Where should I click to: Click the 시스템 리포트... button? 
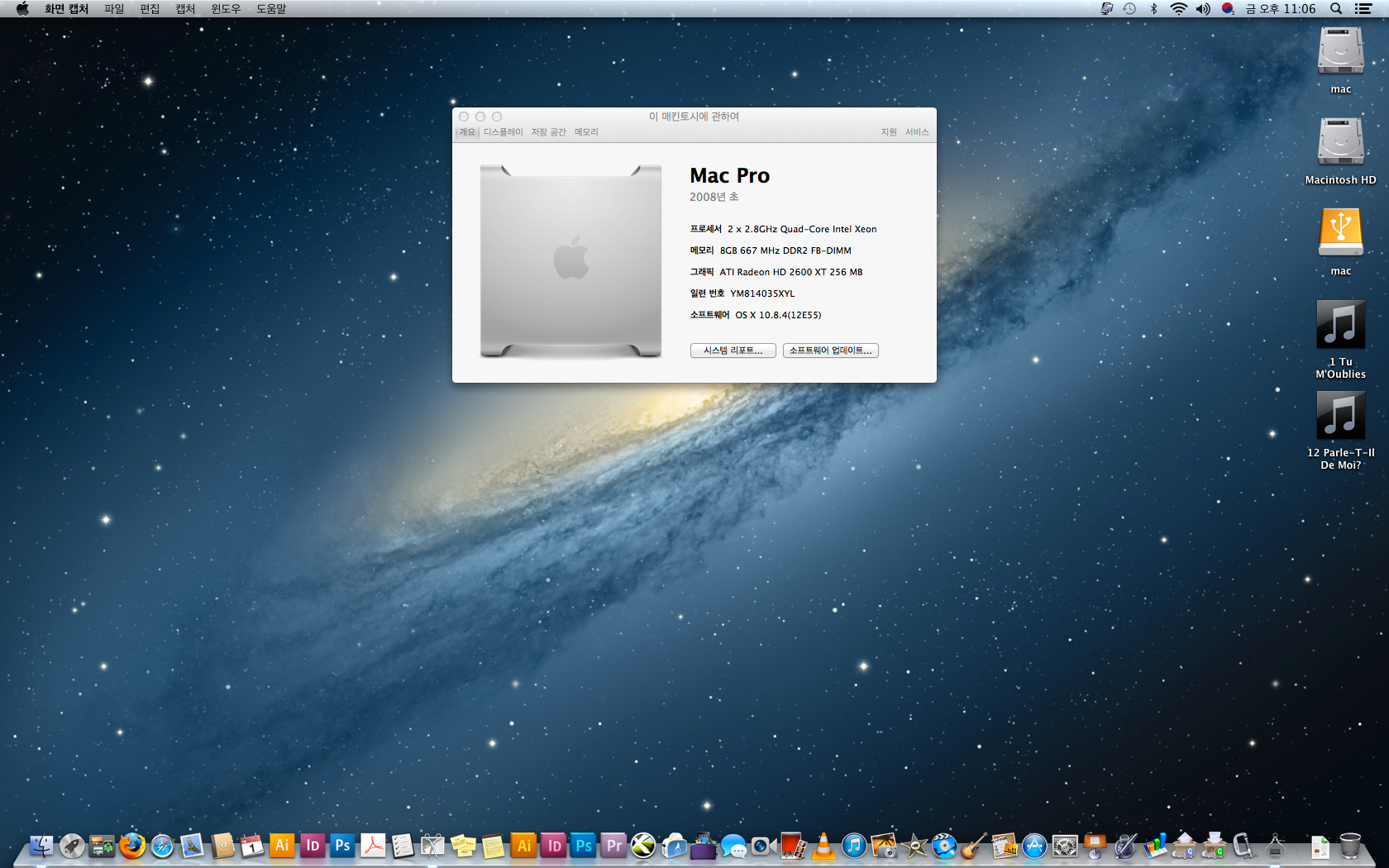[x=733, y=351]
